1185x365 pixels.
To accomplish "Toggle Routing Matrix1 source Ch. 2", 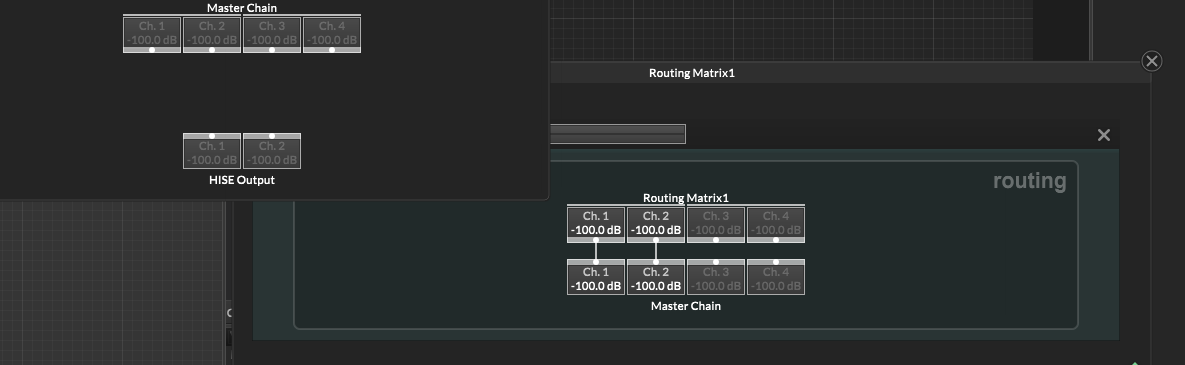I will [655, 225].
